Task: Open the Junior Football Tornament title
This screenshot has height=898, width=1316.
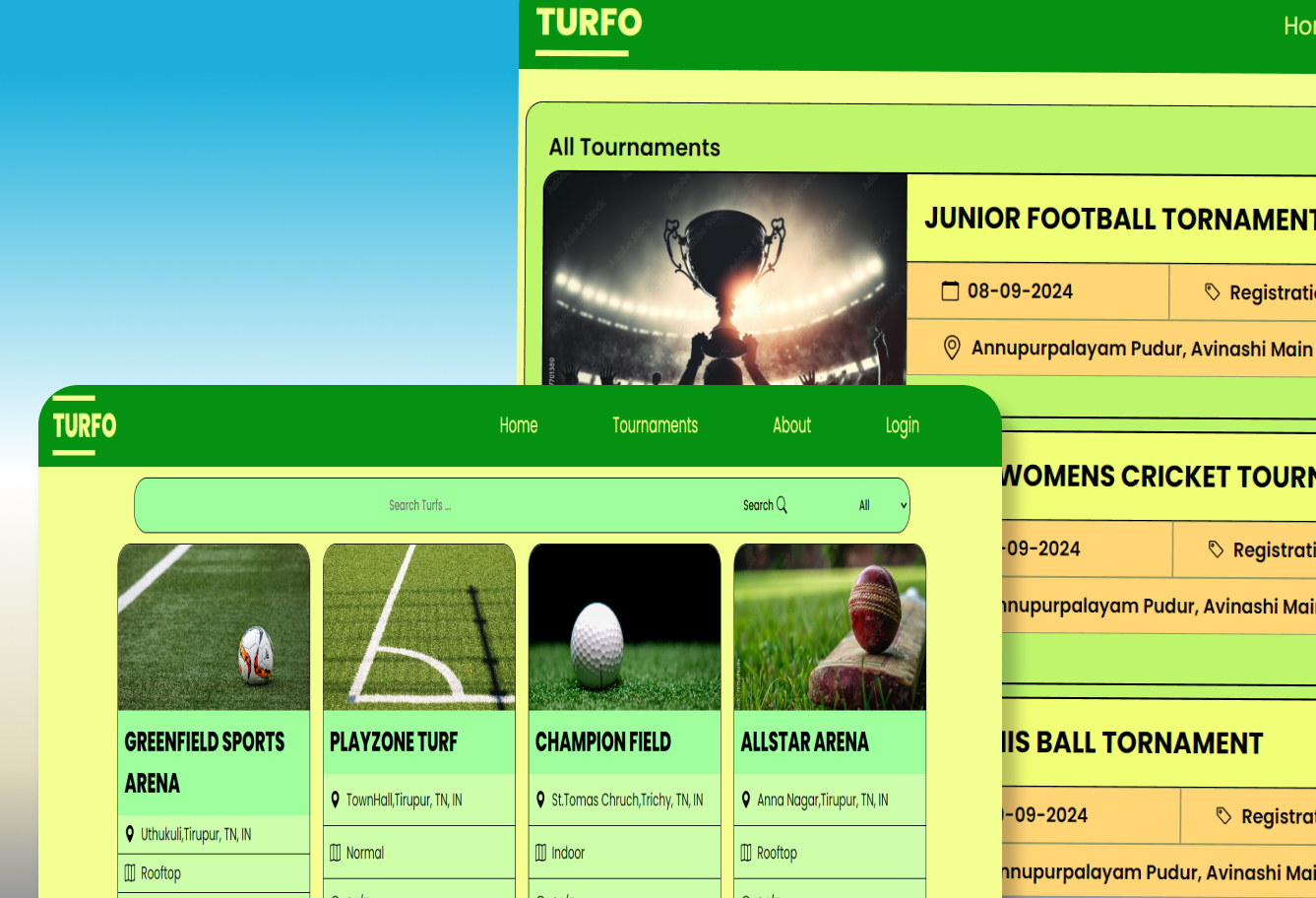Action: click(x=1118, y=219)
